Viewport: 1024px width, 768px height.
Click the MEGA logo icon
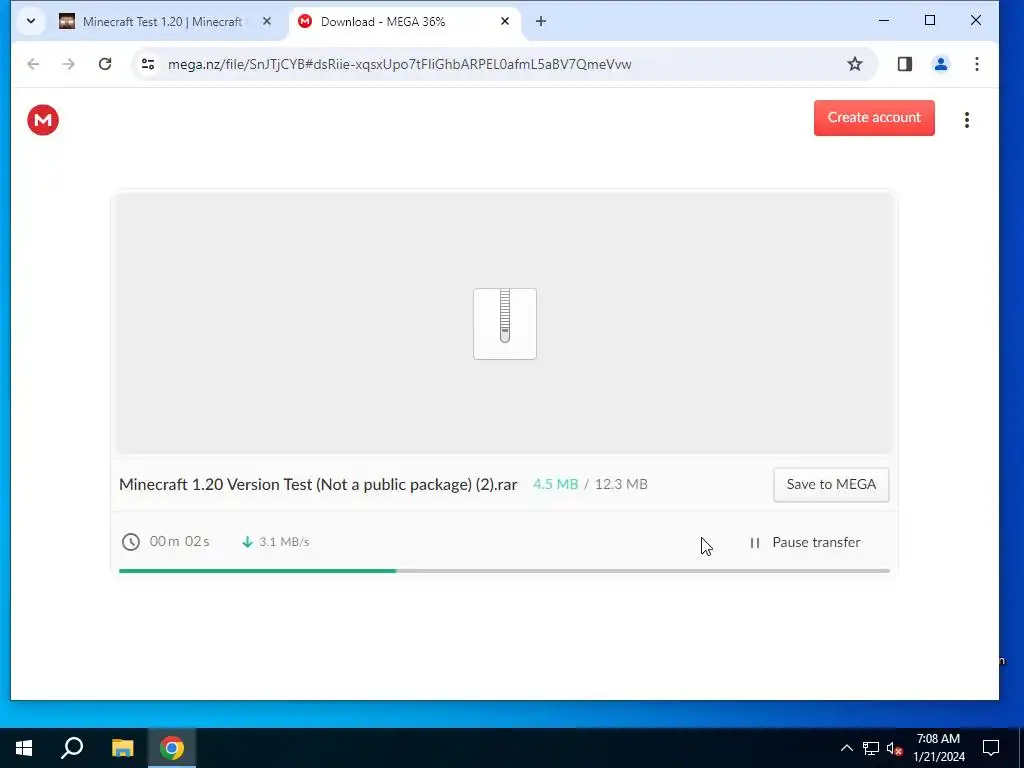point(43,120)
